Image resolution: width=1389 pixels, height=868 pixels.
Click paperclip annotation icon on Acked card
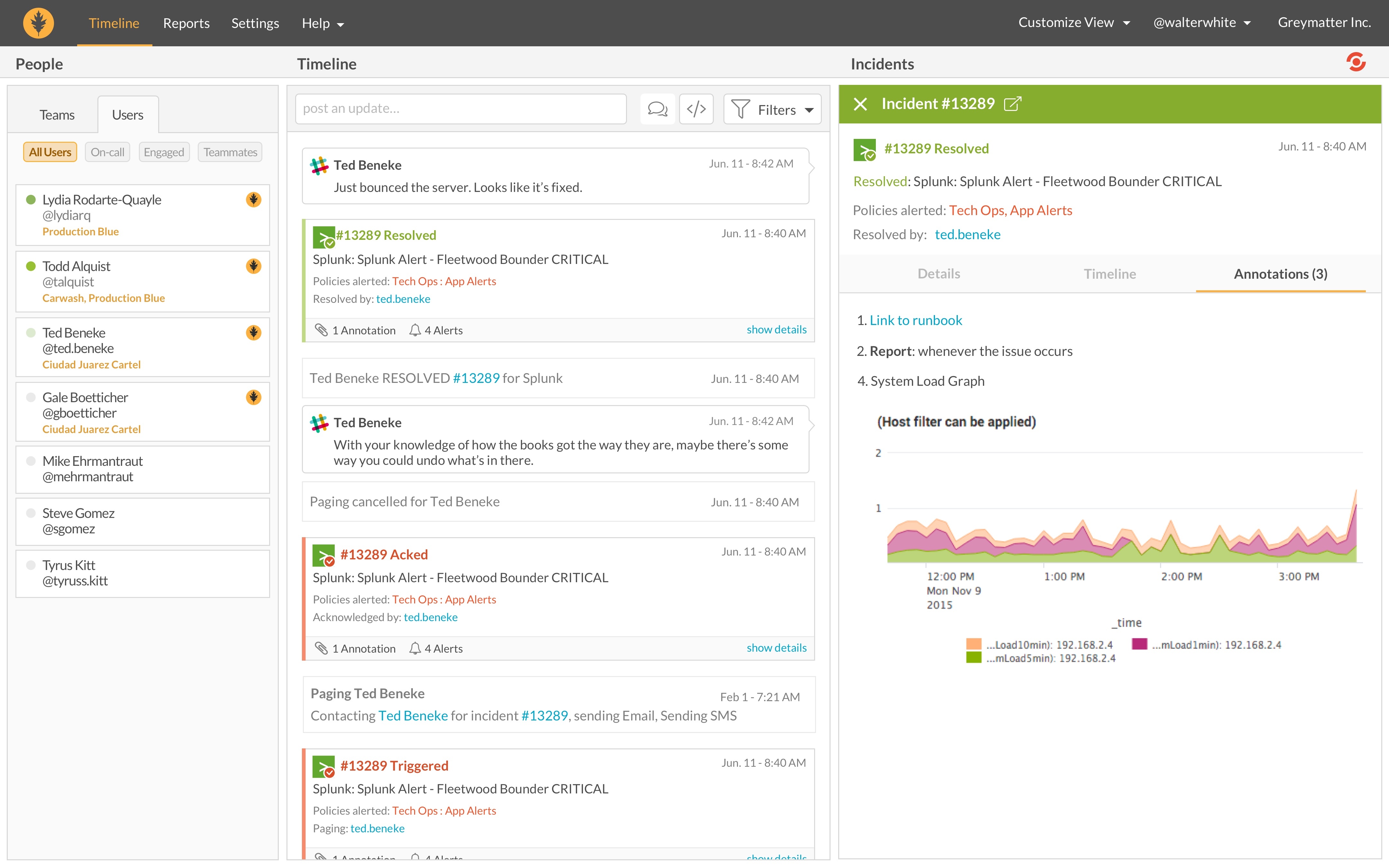click(322, 648)
